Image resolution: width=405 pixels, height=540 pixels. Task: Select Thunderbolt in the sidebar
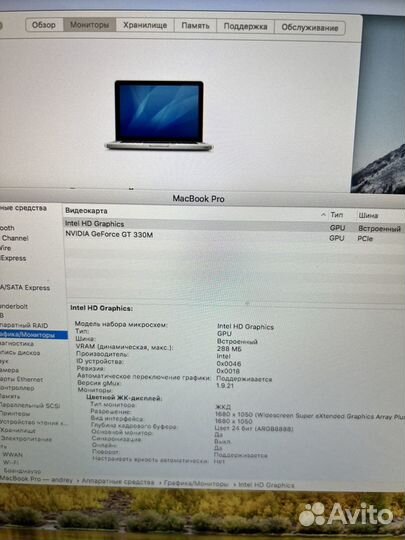[x=14, y=306]
